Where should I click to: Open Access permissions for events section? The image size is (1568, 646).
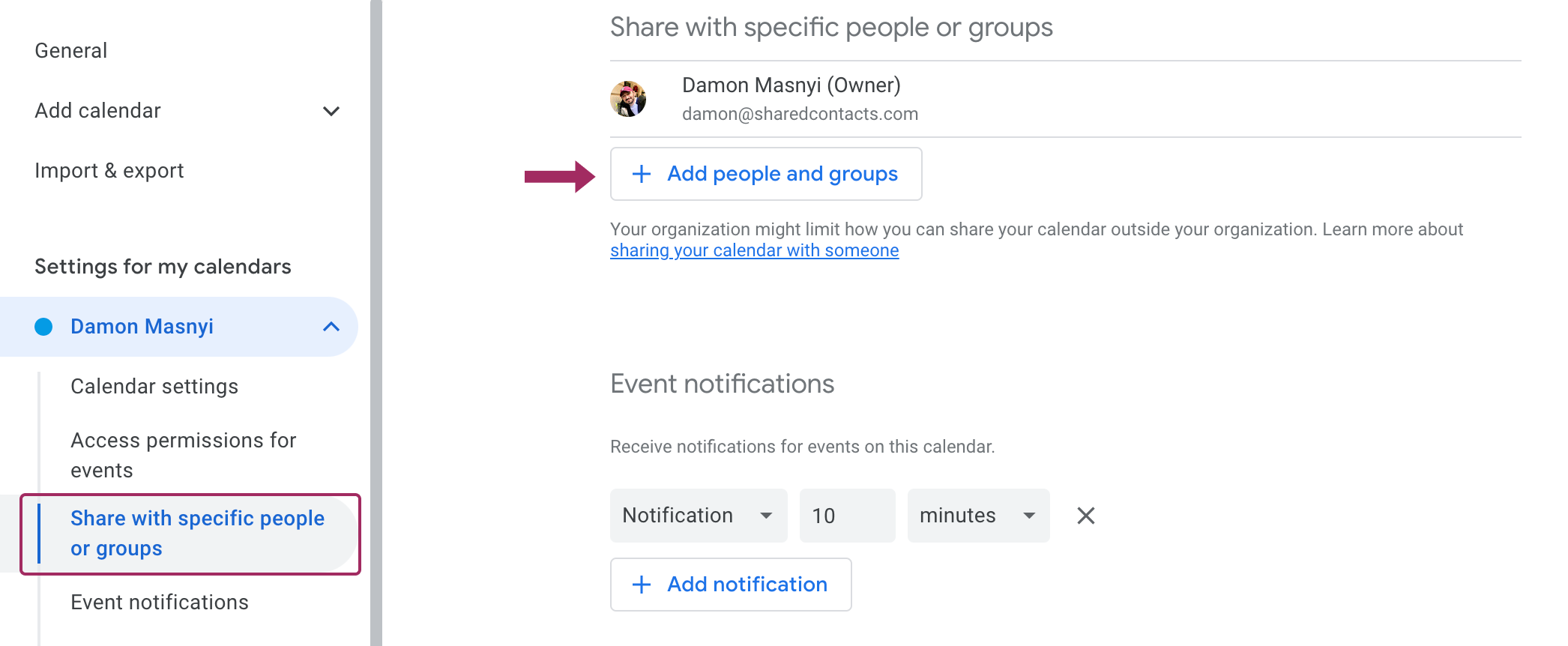(x=184, y=455)
